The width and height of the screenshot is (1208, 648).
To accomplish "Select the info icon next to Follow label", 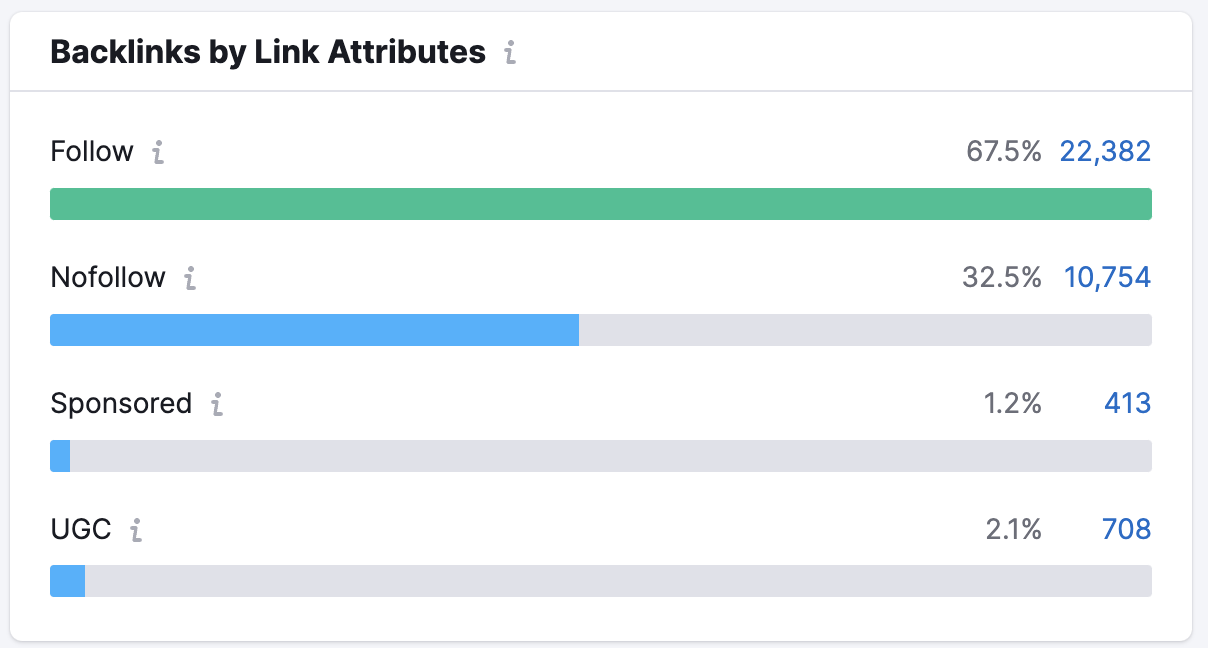I will coord(157,152).
